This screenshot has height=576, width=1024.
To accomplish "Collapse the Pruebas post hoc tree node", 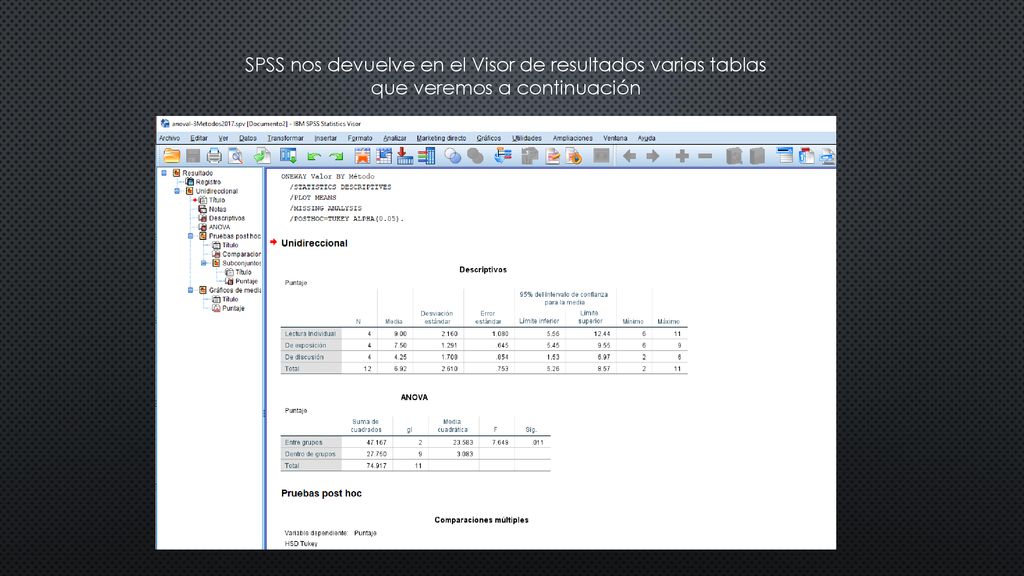I will [x=191, y=236].
